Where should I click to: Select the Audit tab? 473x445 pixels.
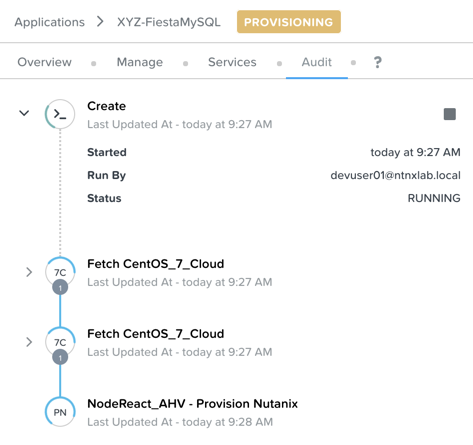[317, 62]
